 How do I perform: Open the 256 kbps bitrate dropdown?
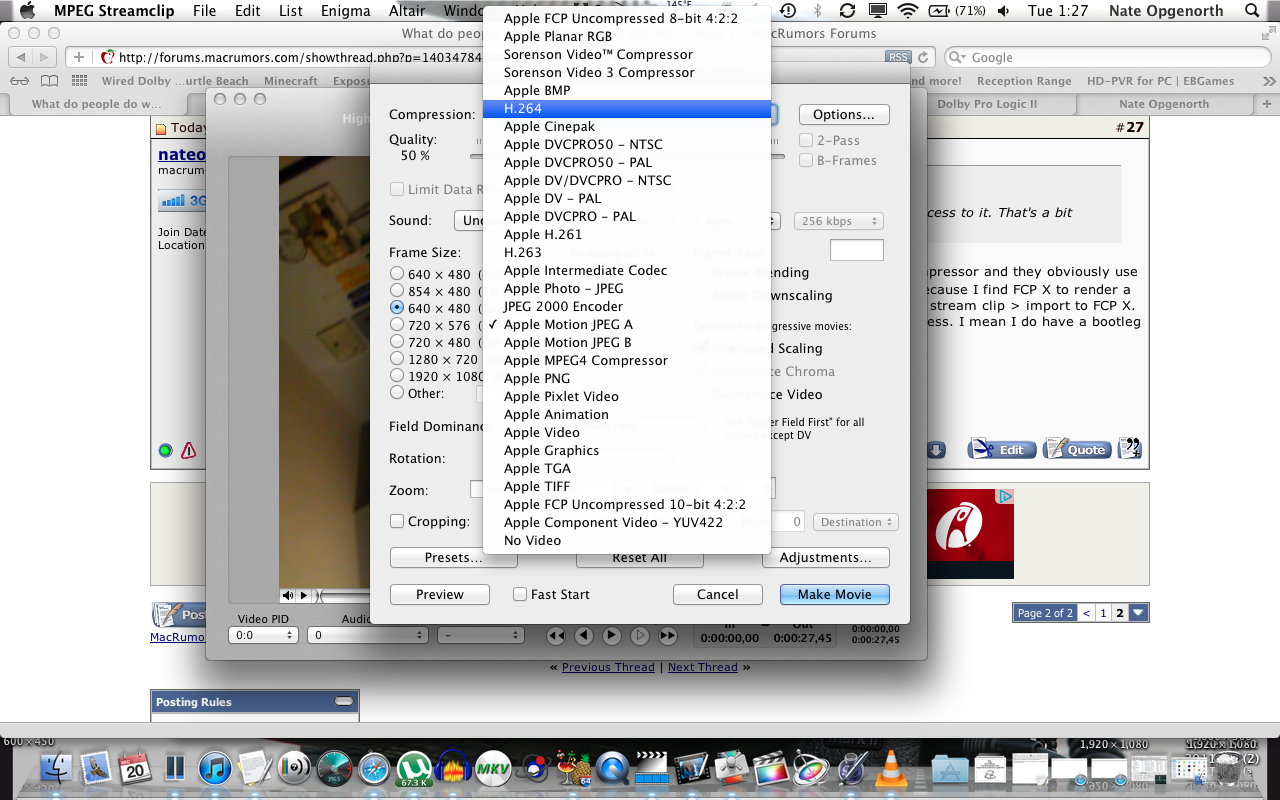pos(838,221)
